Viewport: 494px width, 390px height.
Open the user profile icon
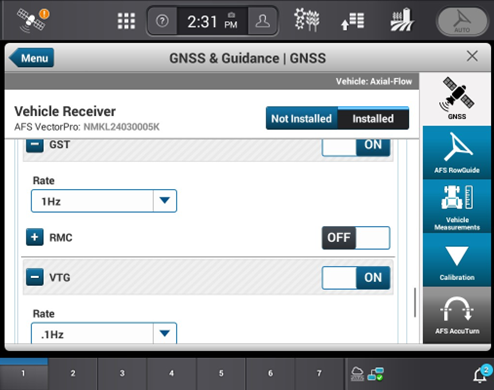pyautogui.click(x=263, y=21)
